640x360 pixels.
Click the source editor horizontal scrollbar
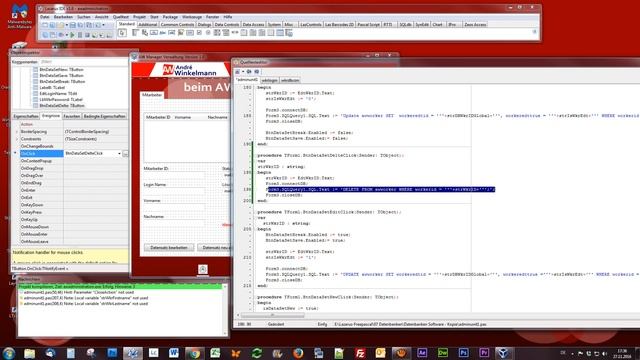tap(273, 316)
